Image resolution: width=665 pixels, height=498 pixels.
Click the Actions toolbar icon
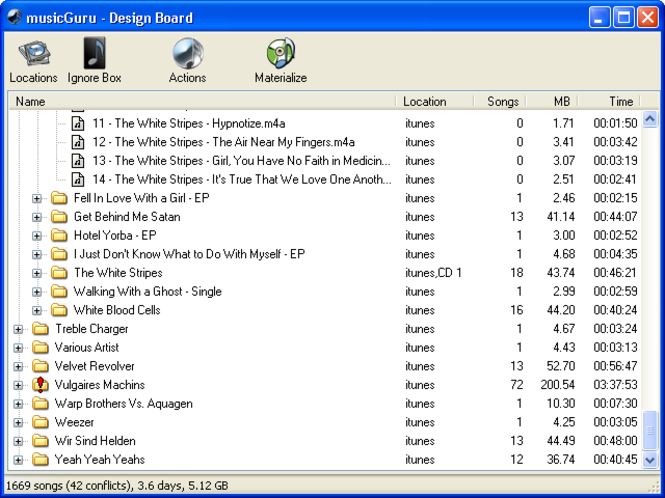(187, 55)
